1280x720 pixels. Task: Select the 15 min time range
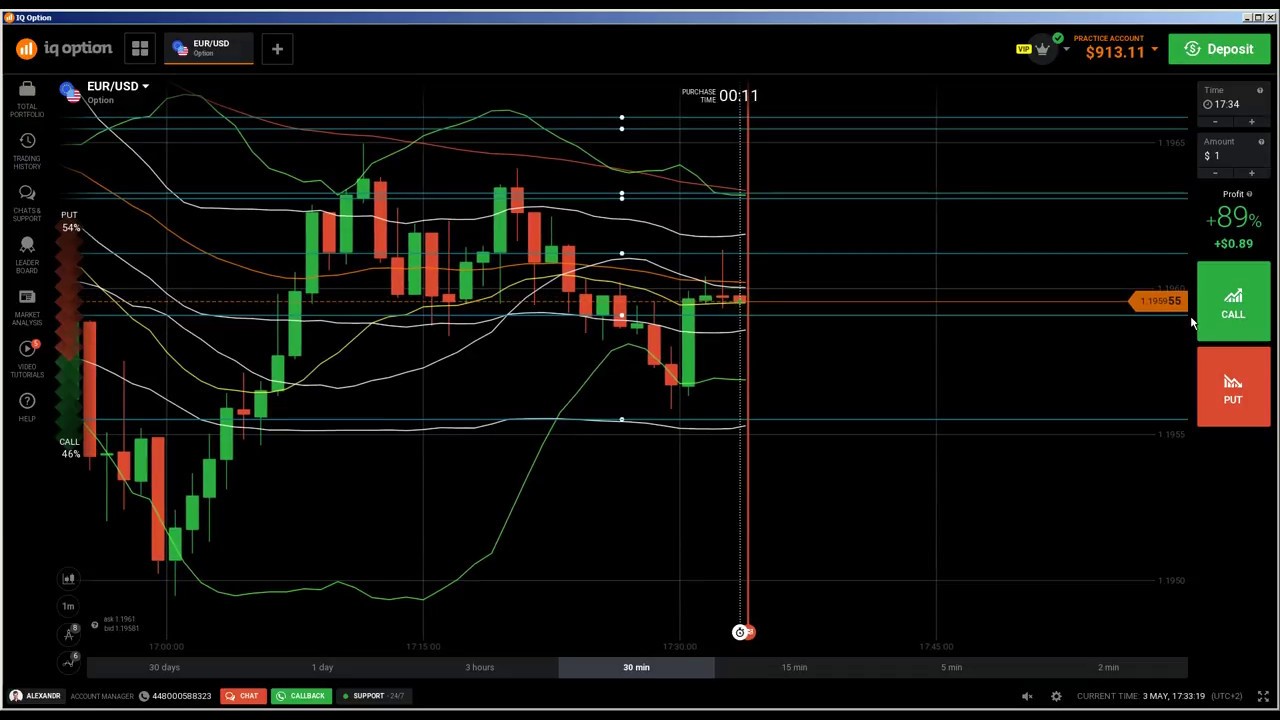pos(794,667)
